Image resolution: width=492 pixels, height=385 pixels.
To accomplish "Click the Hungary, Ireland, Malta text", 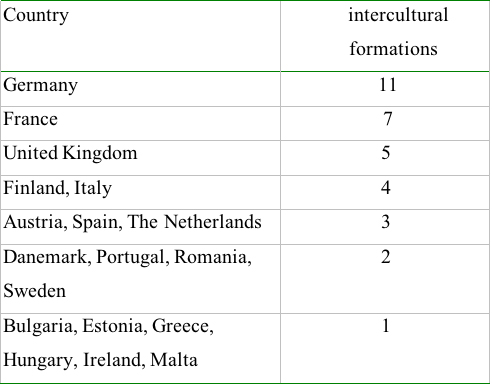I will 100,361.
